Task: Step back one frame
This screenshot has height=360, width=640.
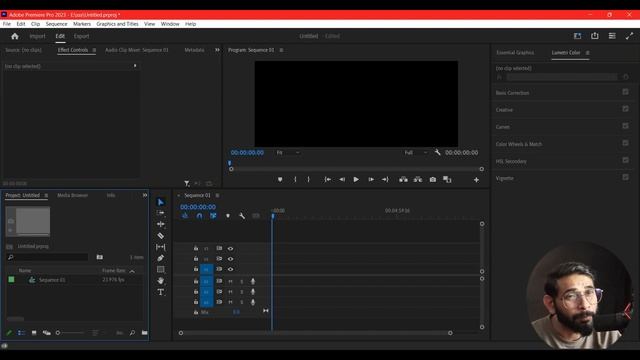Action: (x=342, y=180)
